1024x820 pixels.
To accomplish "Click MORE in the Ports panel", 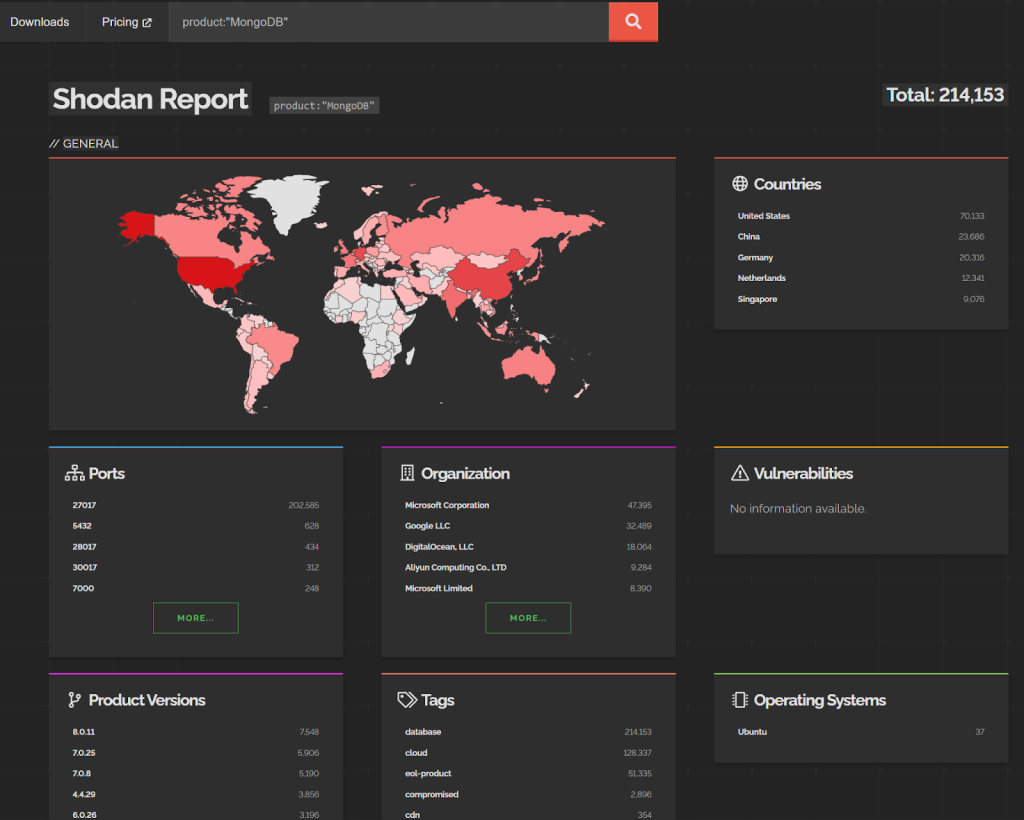I will click(x=195, y=617).
